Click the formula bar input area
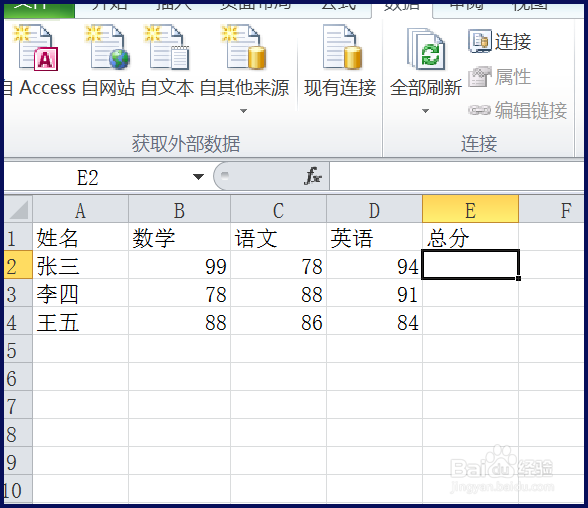Image resolution: width=588 pixels, height=508 pixels. pos(456,176)
